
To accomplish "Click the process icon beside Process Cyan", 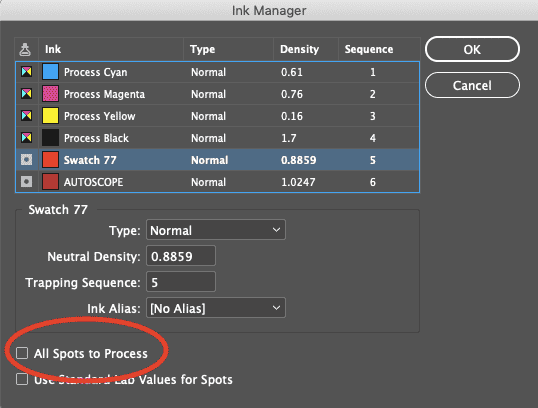I will coord(26,71).
